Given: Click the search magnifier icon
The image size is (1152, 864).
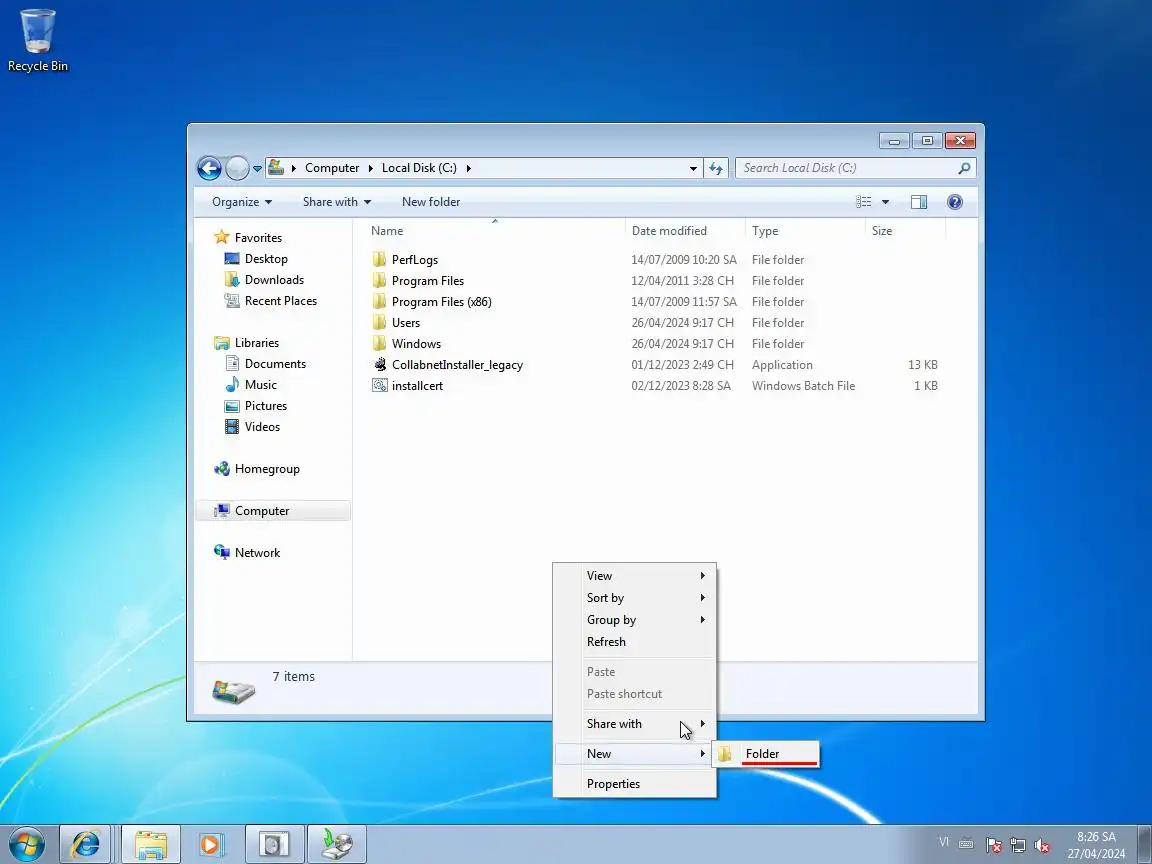Looking at the screenshot, I should (965, 168).
